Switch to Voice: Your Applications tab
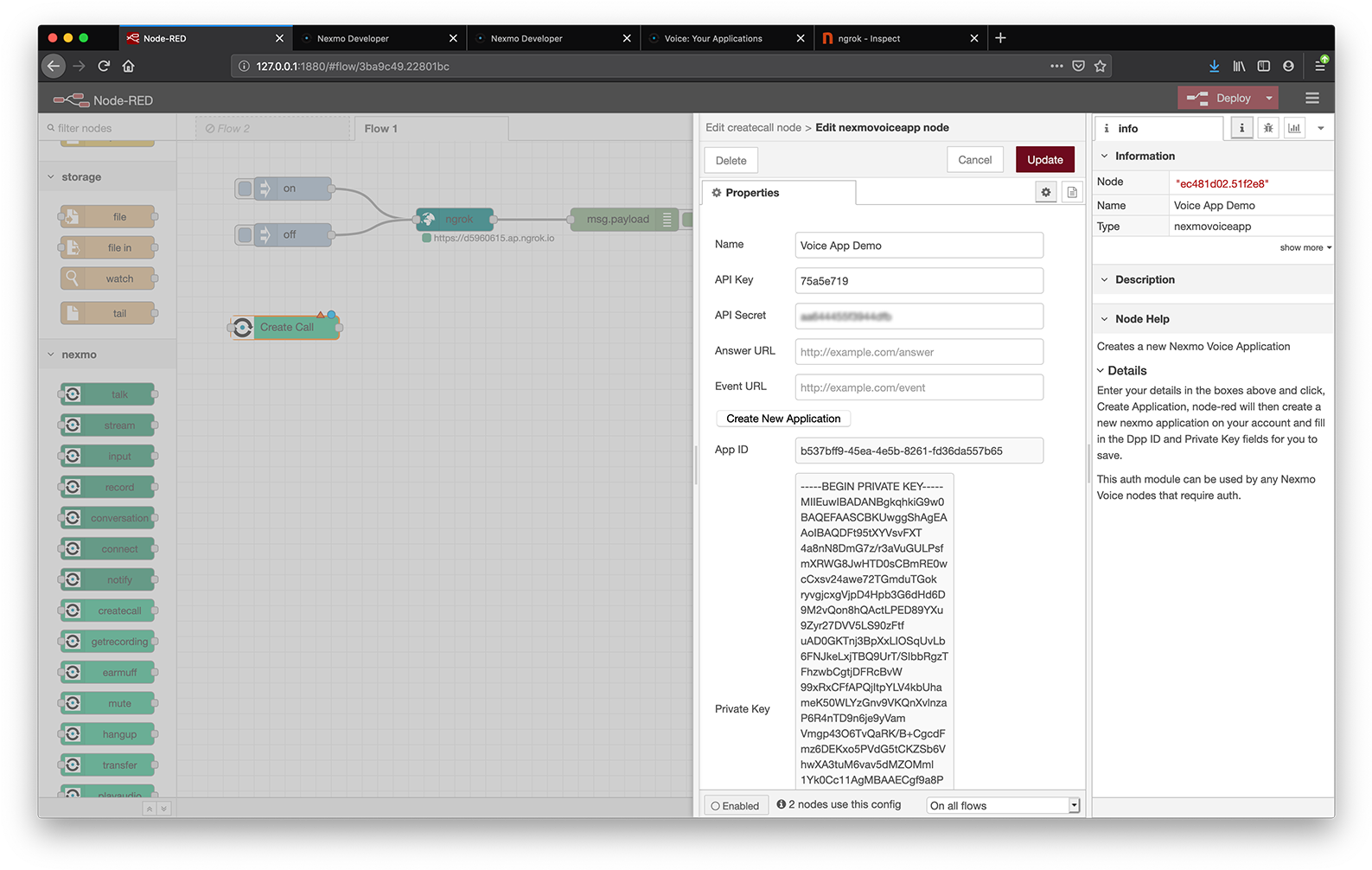This screenshot has width=1372, height=870. 726,38
